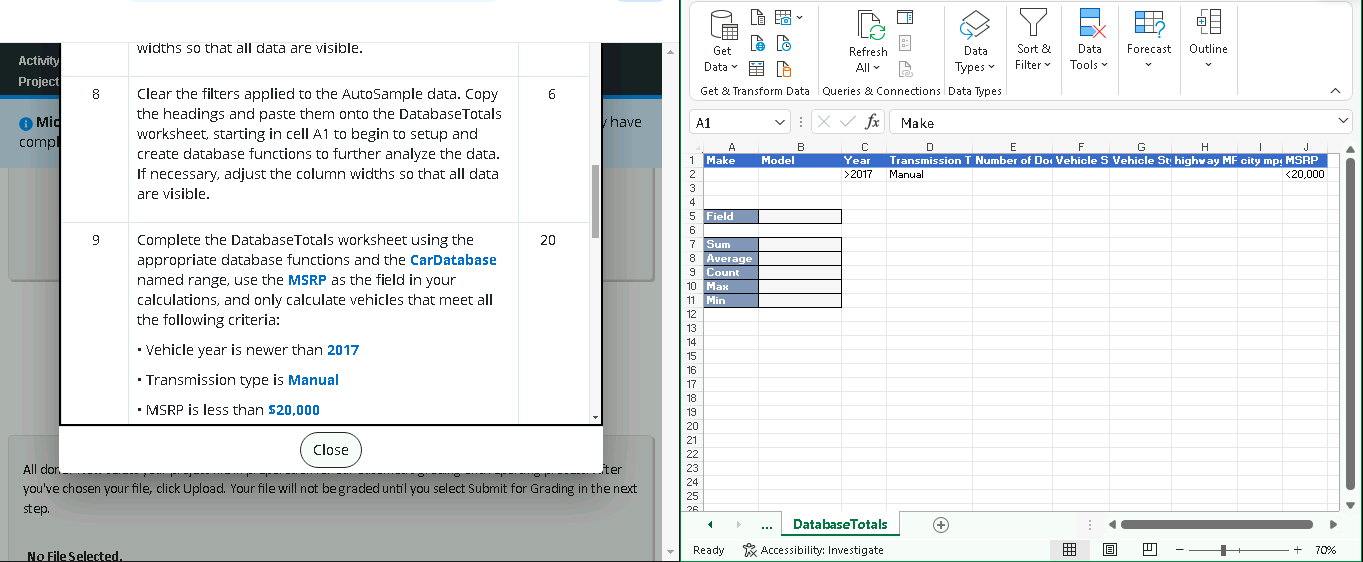Screen dimensions: 1363x562
Task: Select the cell containing Manual
Action: point(929,174)
